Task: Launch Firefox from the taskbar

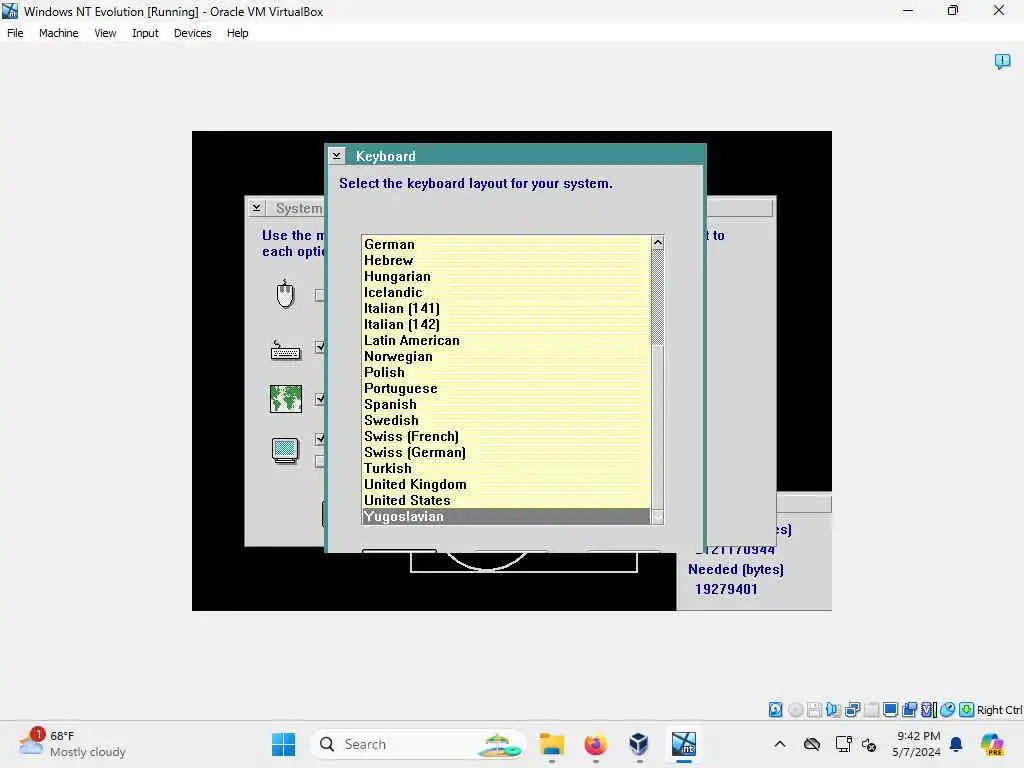Action: click(596, 744)
